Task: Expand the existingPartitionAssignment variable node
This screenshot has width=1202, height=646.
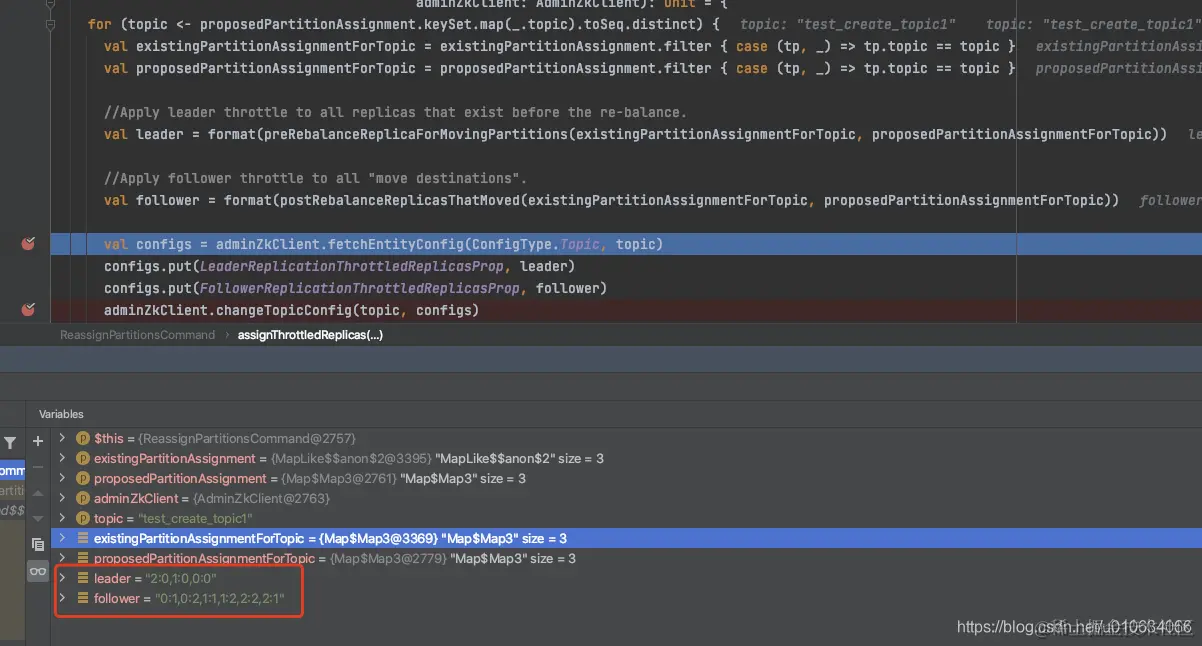Action: click(62, 458)
